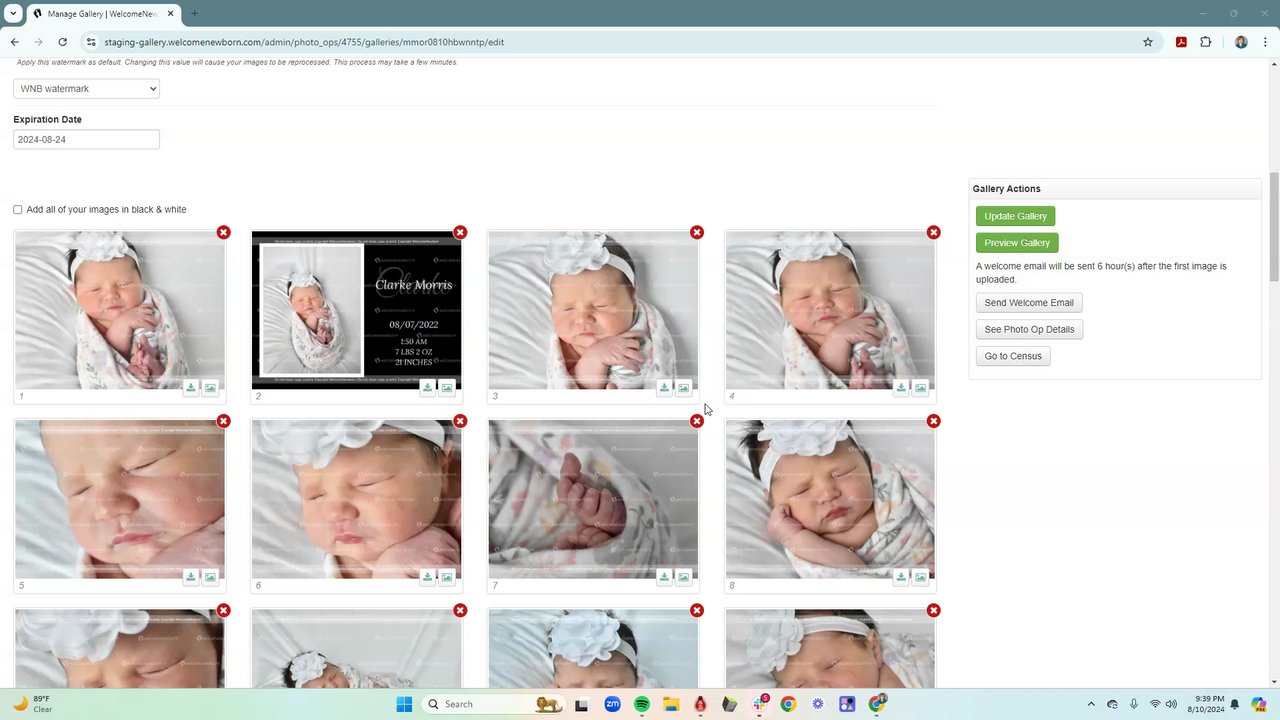Screen dimensions: 1280x720
Task: Open the Adobe Acrobat extension
Action: pos(1181,42)
